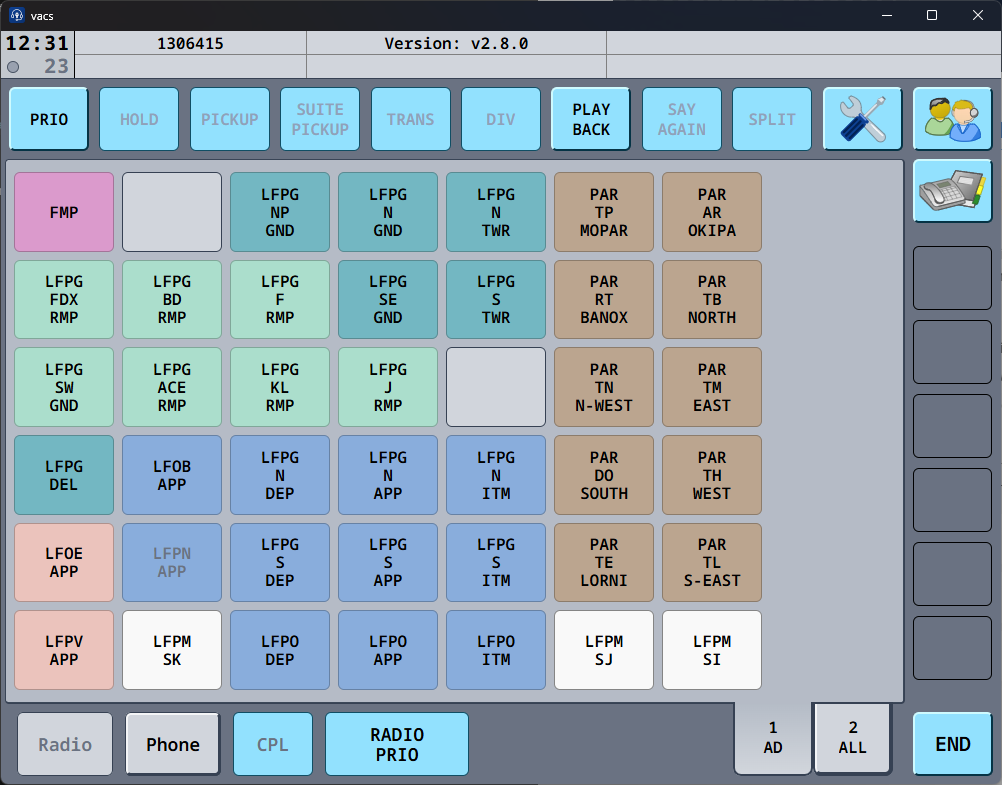Open the settings wrench and screwdriver icon
This screenshot has width=1002, height=785.
point(862,119)
